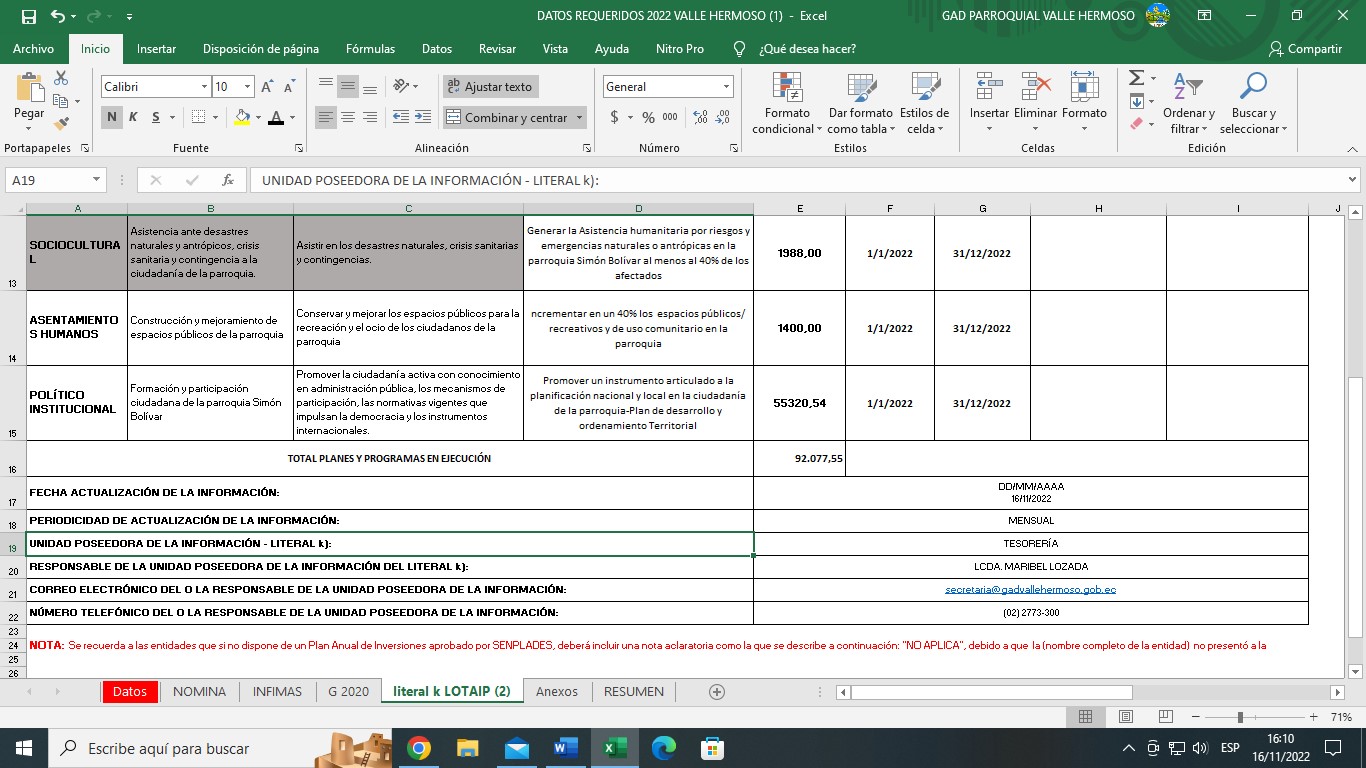This screenshot has width=1366, height=768.
Task: Click the AutoSum sigma icon
Action: [x=1136, y=78]
